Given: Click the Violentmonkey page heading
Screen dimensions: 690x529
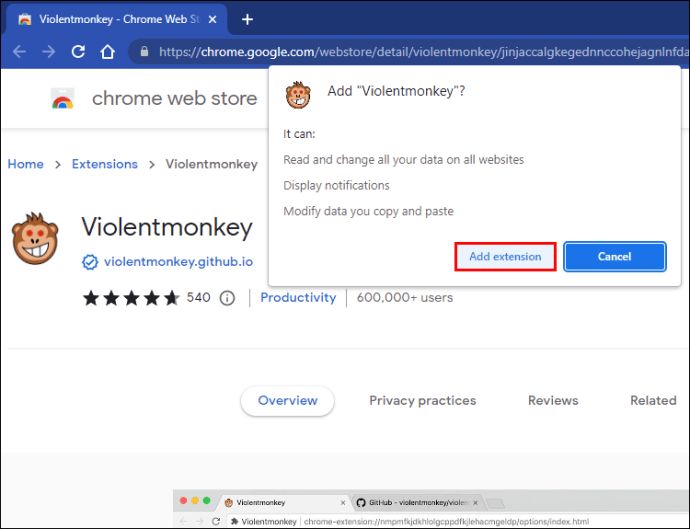Looking at the screenshot, I should tap(167, 228).
